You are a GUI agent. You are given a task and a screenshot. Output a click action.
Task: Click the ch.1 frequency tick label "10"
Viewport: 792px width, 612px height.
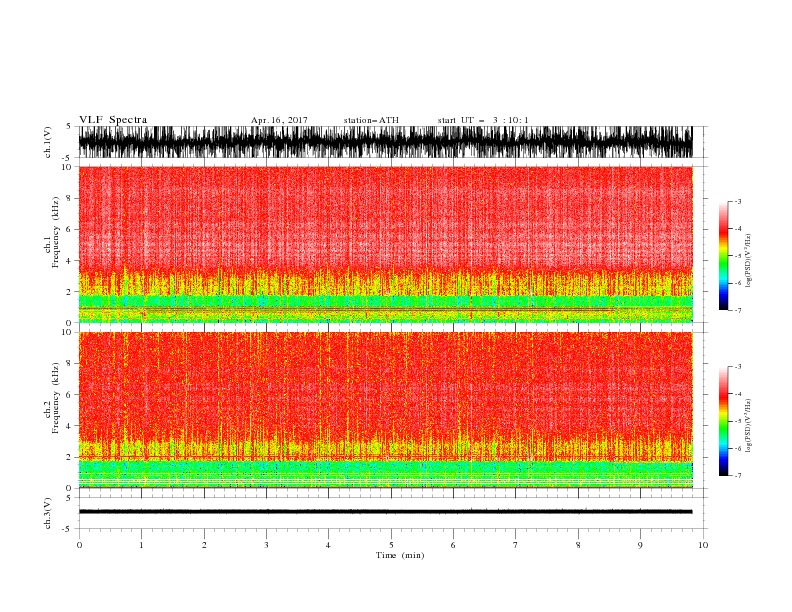(67, 167)
